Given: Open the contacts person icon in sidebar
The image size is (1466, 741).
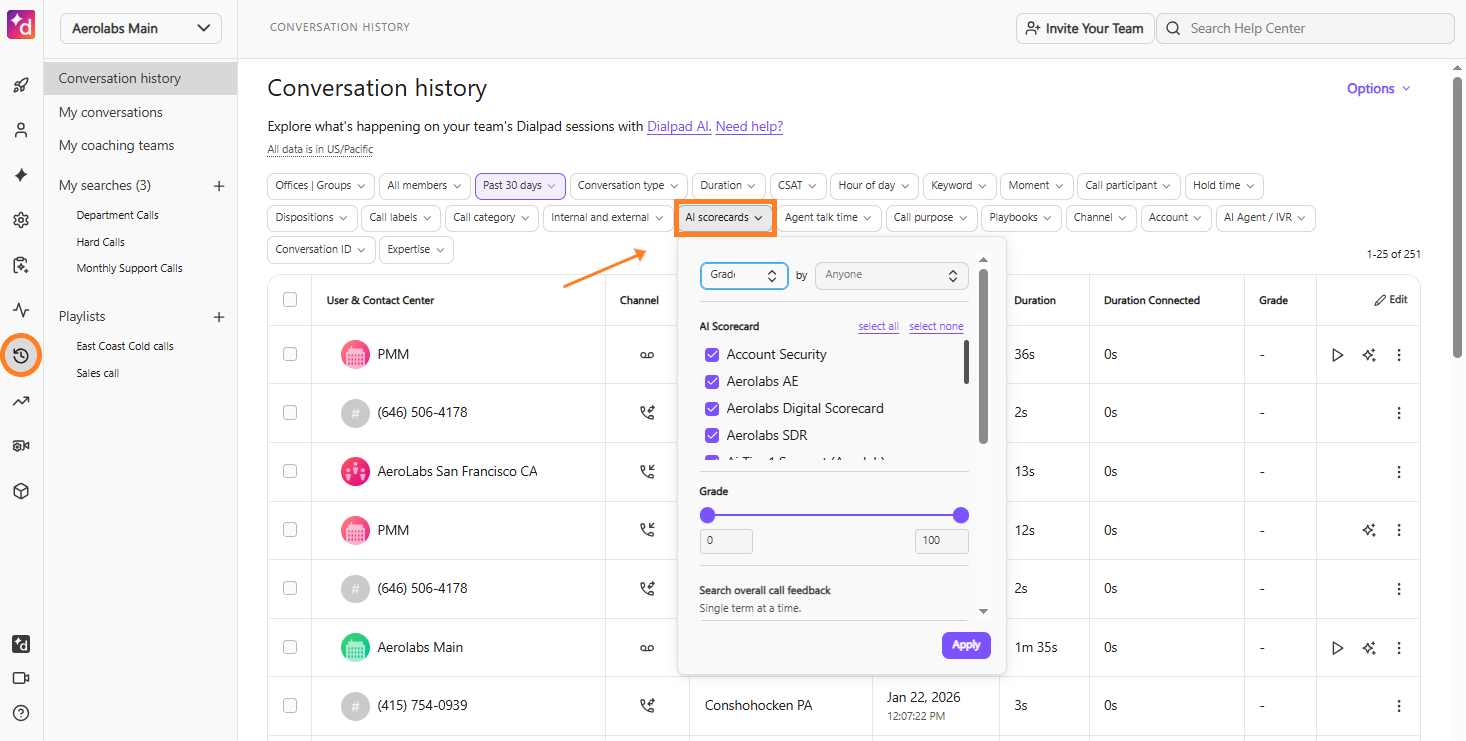Looking at the screenshot, I should coord(21,130).
